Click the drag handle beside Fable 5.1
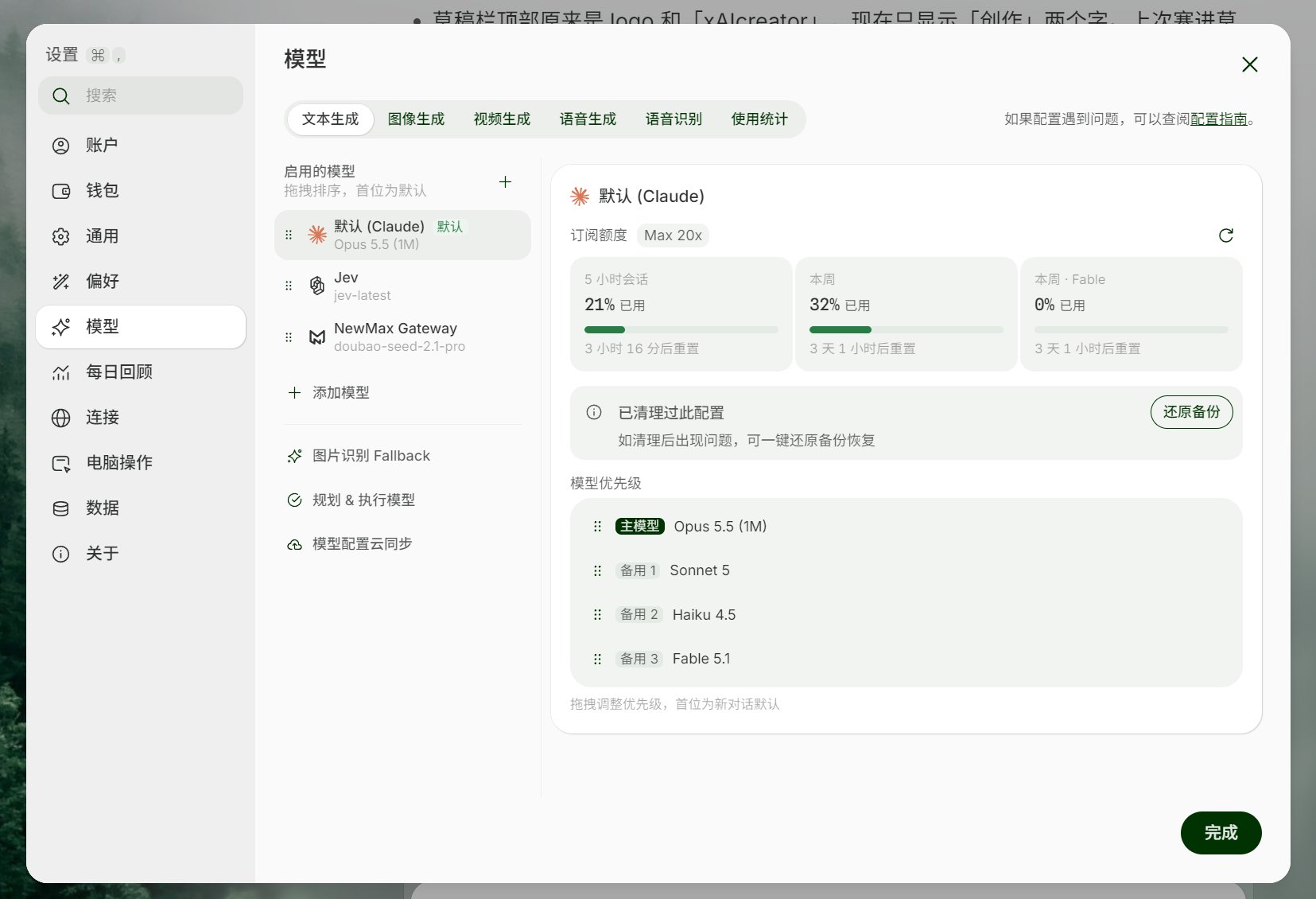1316x899 pixels. [x=597, y=659]
